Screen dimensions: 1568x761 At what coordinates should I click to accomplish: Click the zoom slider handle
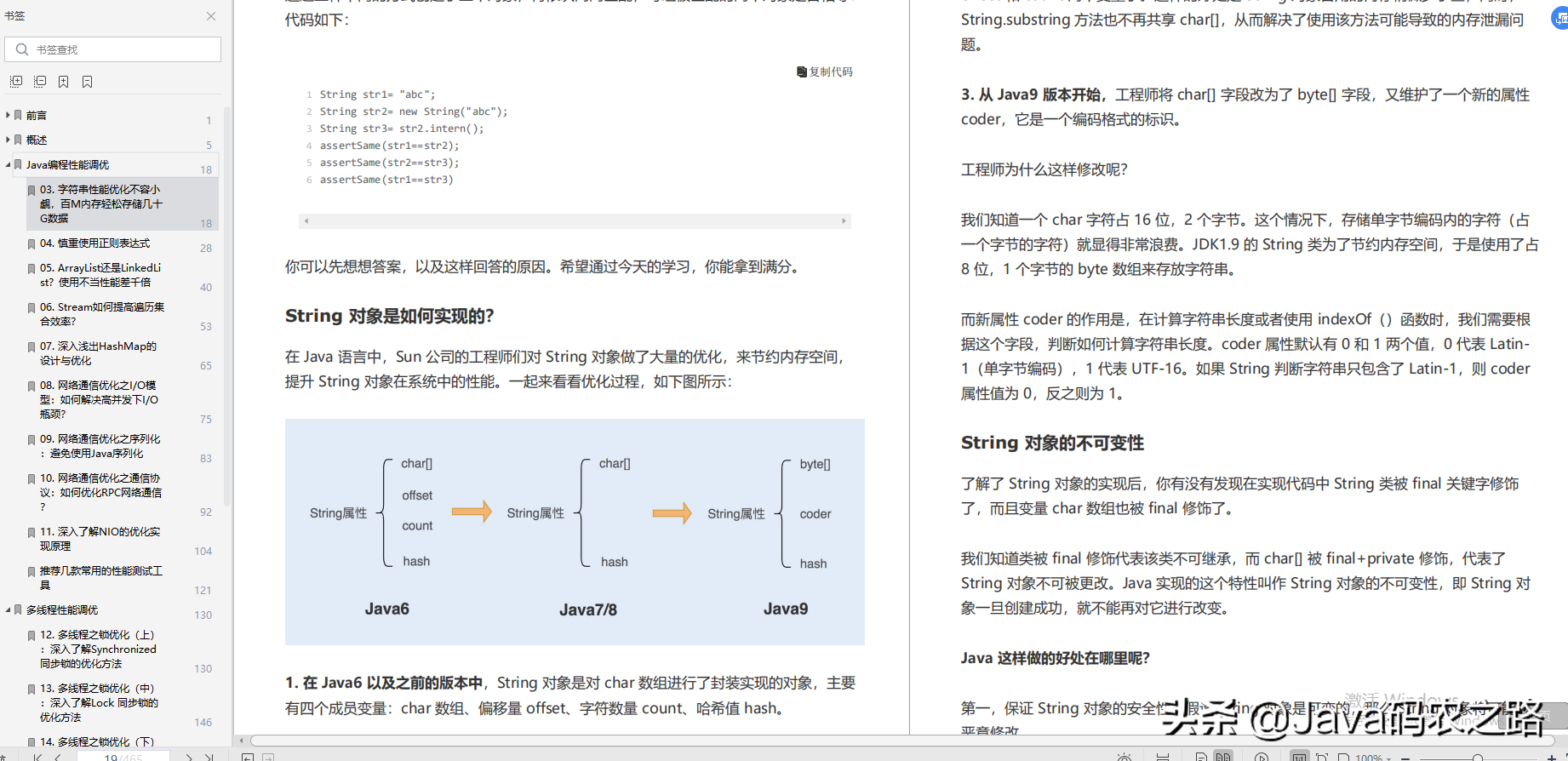click(x=1478, y=757)
